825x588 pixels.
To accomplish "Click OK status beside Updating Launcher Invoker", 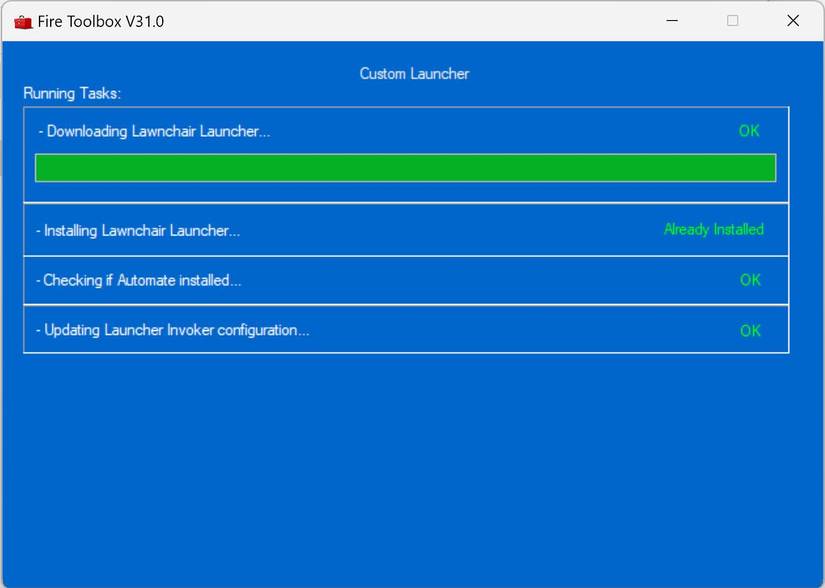I will tap(750, 331).
